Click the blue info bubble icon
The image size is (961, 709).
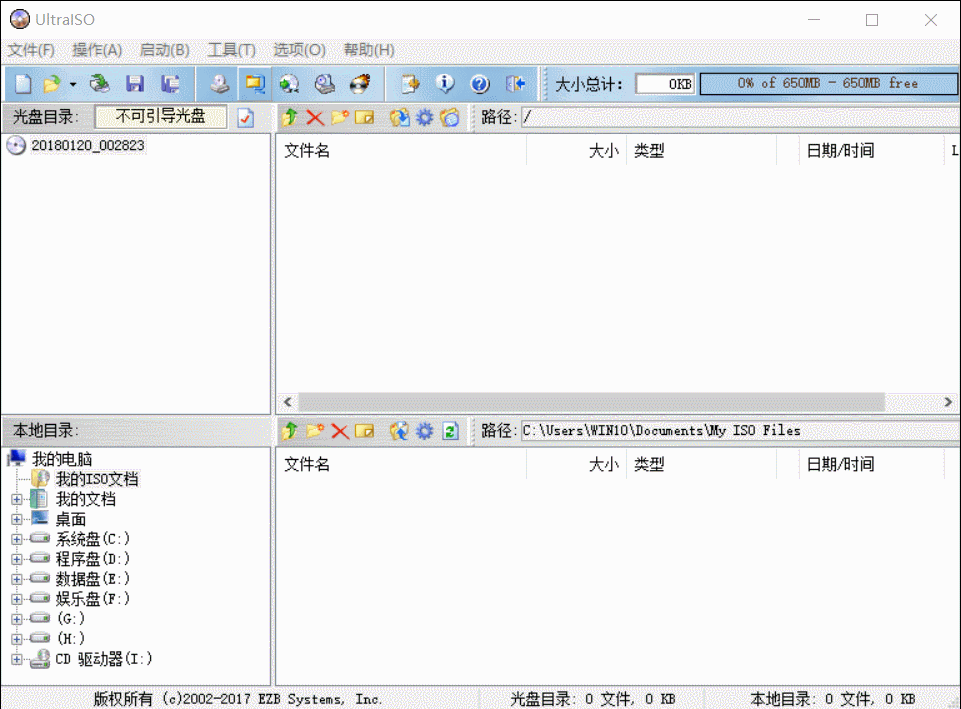pos(445,84)
